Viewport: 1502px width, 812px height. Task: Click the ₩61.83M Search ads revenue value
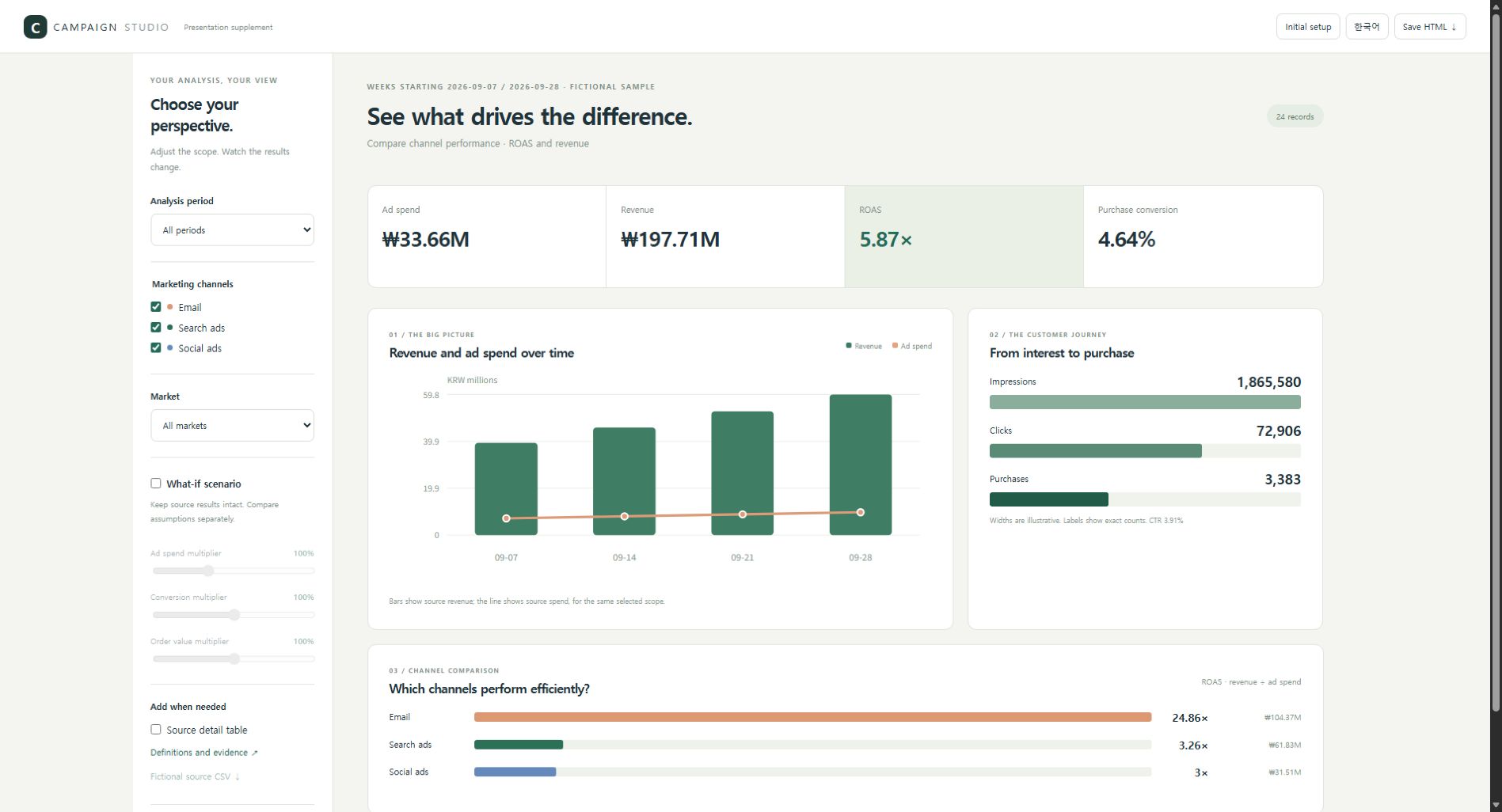click(1284, 746)
